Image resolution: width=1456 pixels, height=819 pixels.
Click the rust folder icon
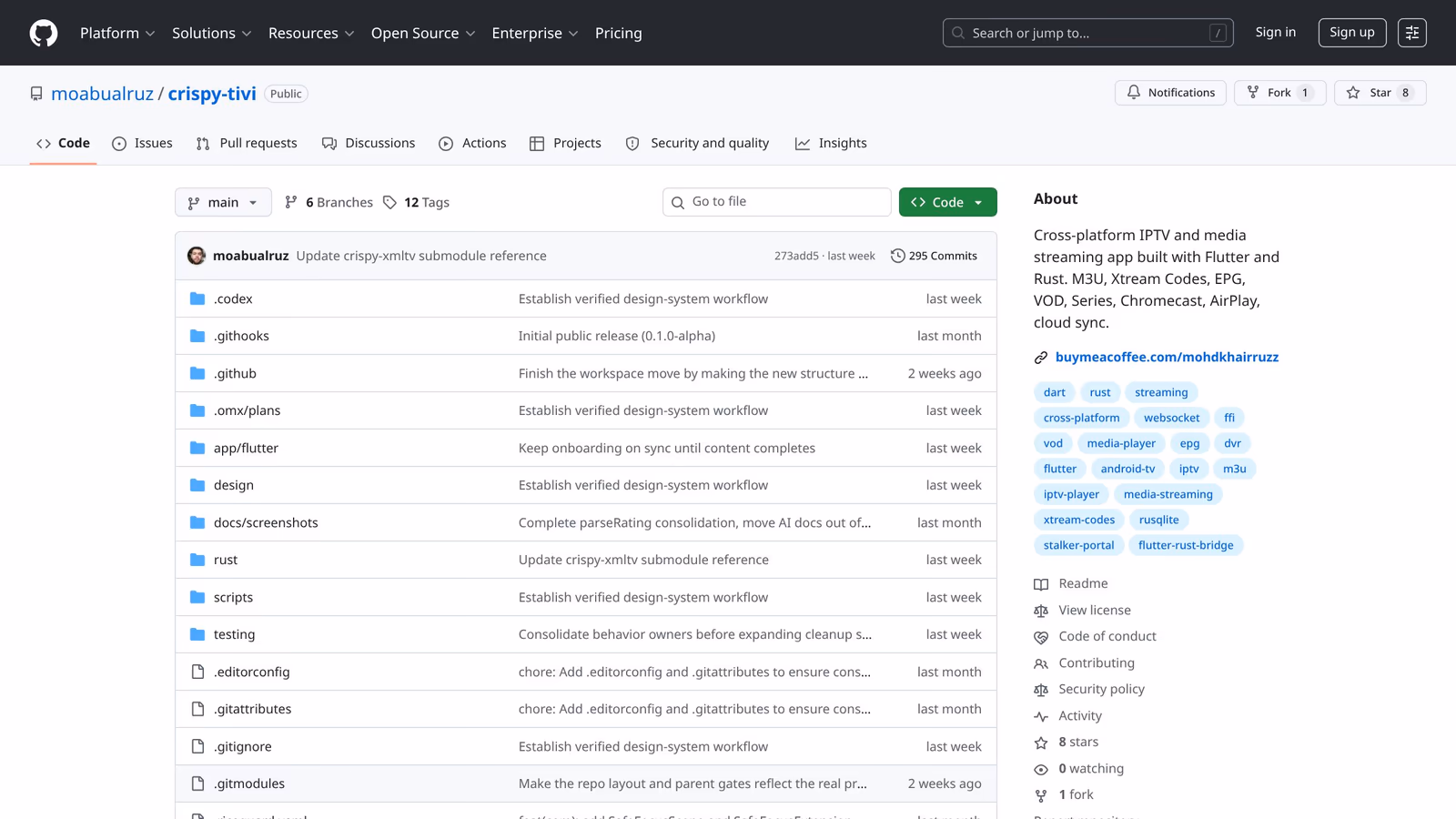pyautogui.click(x=197, y=560)
